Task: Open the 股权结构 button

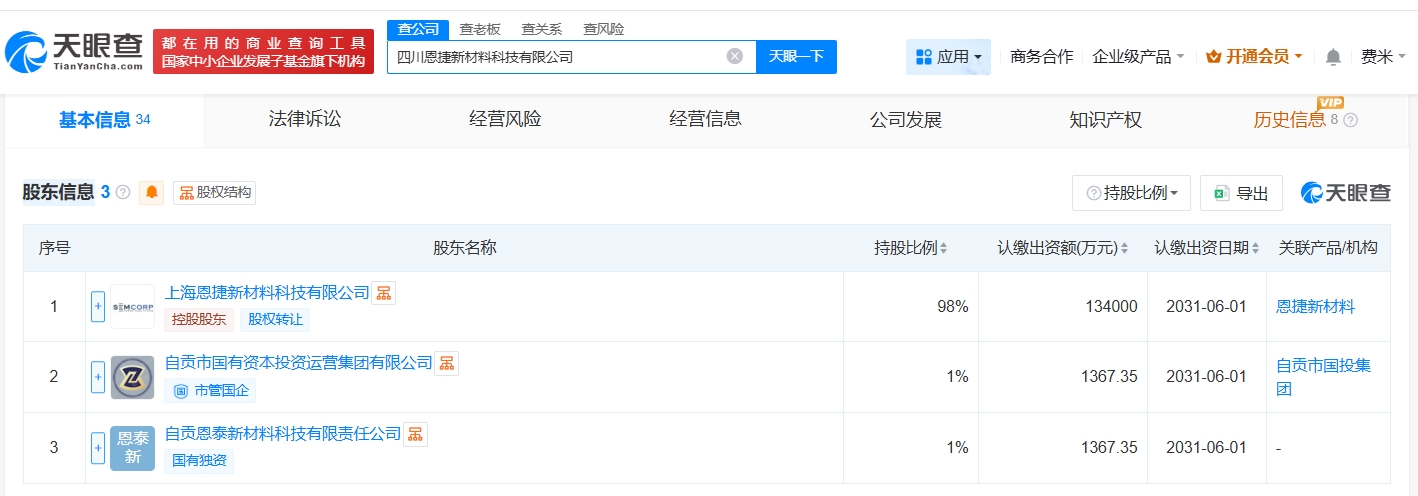Action: (214, 192)
